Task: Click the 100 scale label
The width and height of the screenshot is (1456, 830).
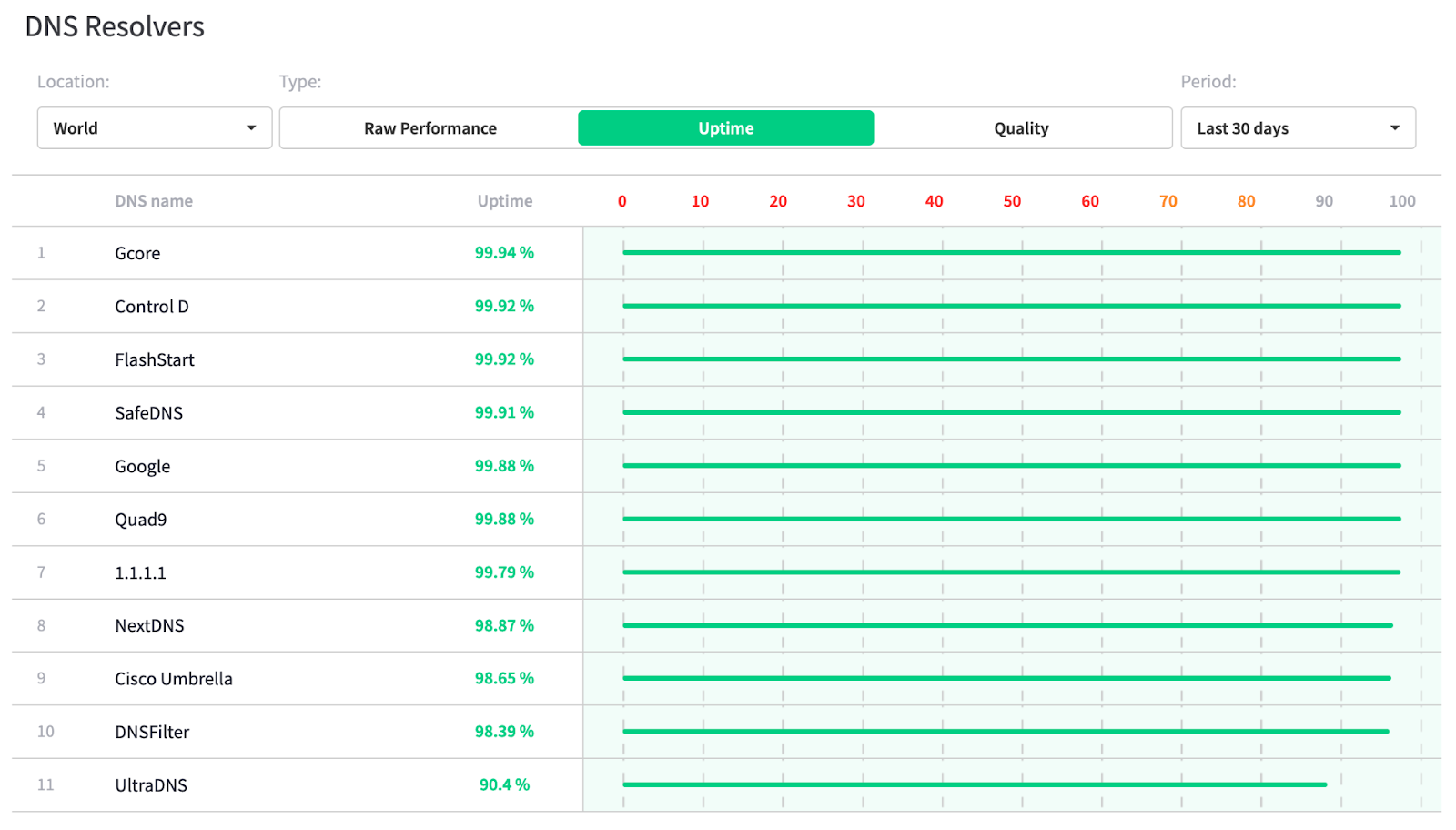Action: 1402,201
